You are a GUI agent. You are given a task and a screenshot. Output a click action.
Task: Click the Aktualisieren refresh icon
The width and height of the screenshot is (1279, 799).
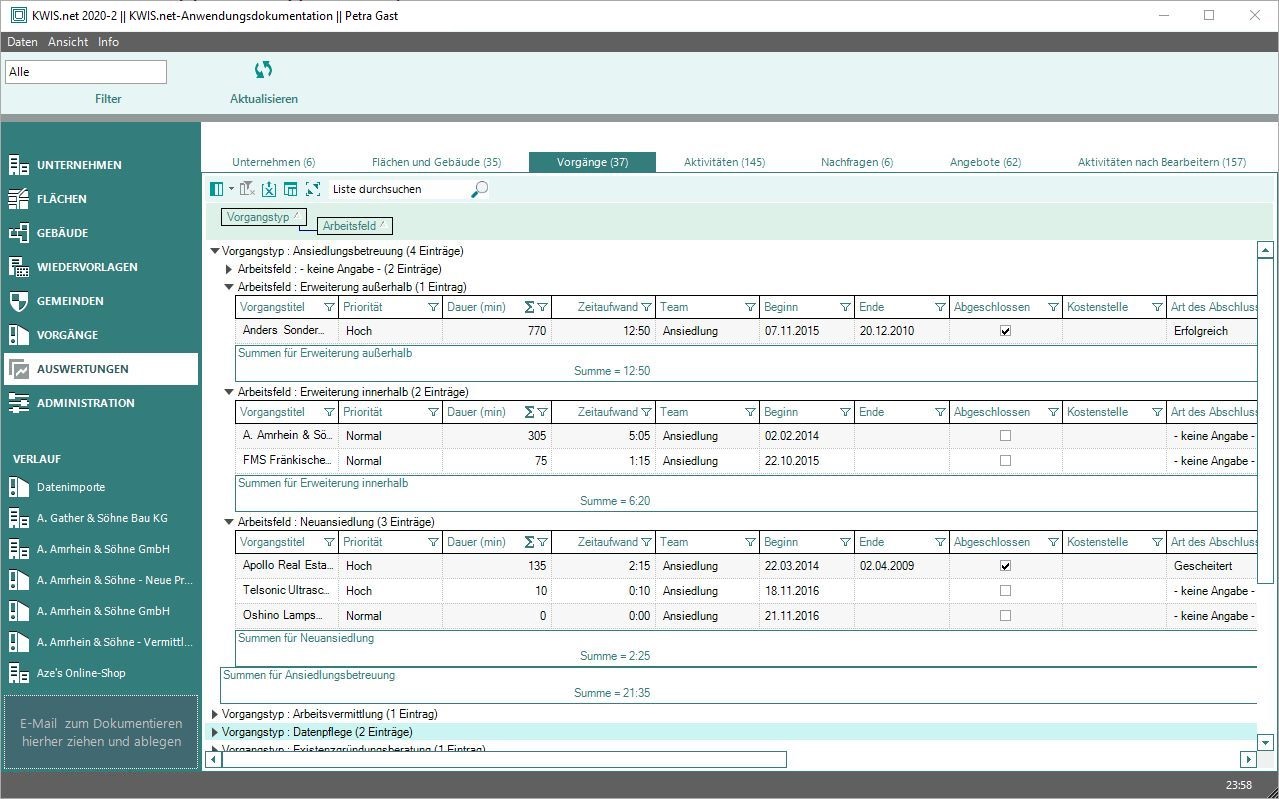pyautogui.click(x=263, y=70)
